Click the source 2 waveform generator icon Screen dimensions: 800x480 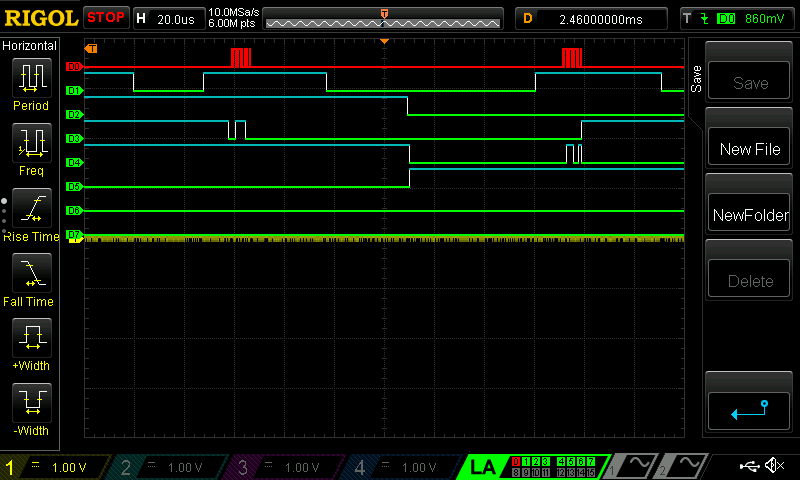681,466
